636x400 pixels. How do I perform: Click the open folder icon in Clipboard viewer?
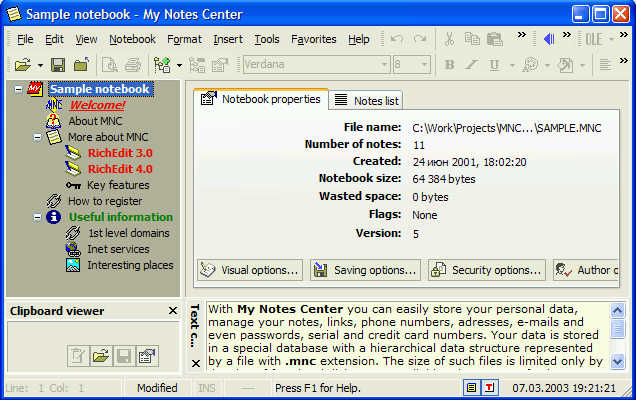tap(101, 356)
